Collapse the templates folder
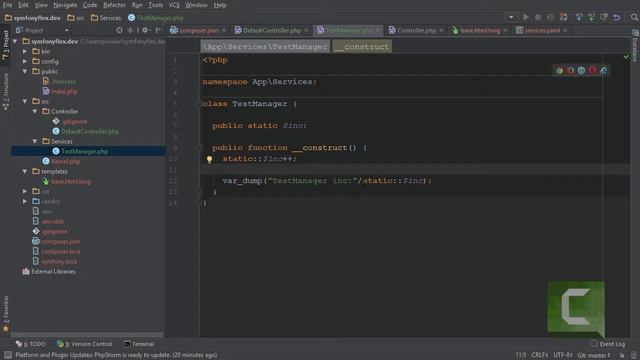640x360 pixels. point(25,171)
